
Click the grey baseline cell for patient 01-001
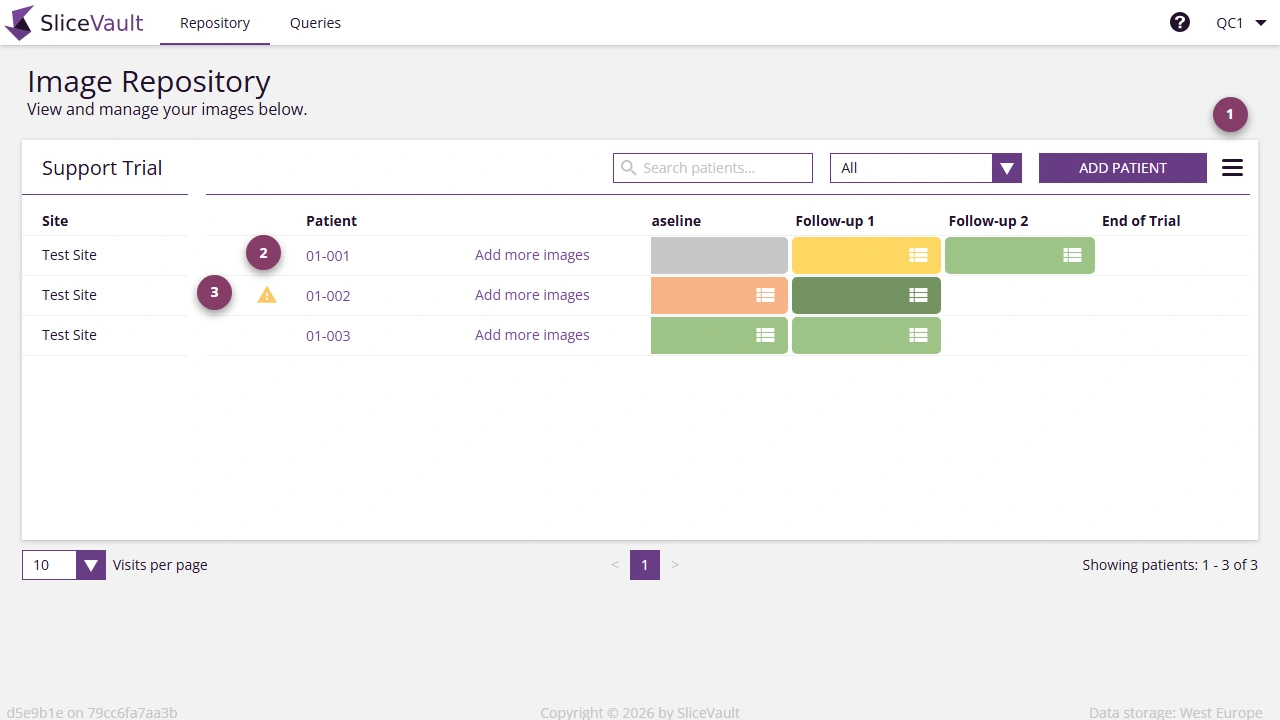718,255
